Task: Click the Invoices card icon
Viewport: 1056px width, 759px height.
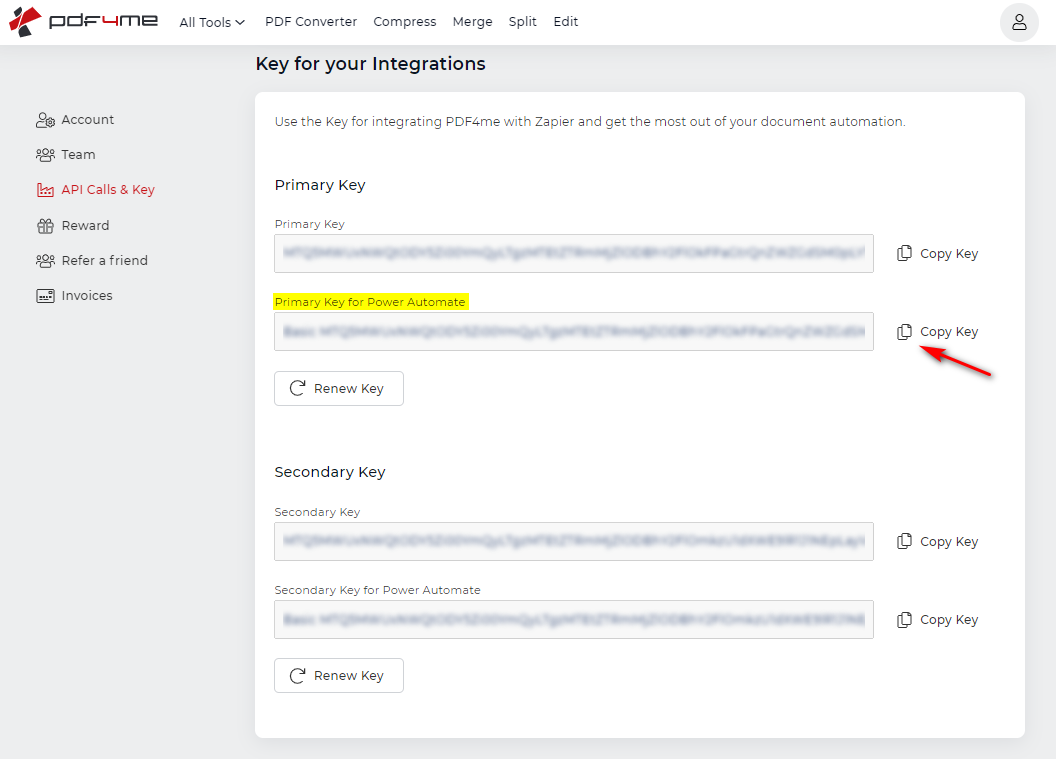Action: [x=45, y=296]
